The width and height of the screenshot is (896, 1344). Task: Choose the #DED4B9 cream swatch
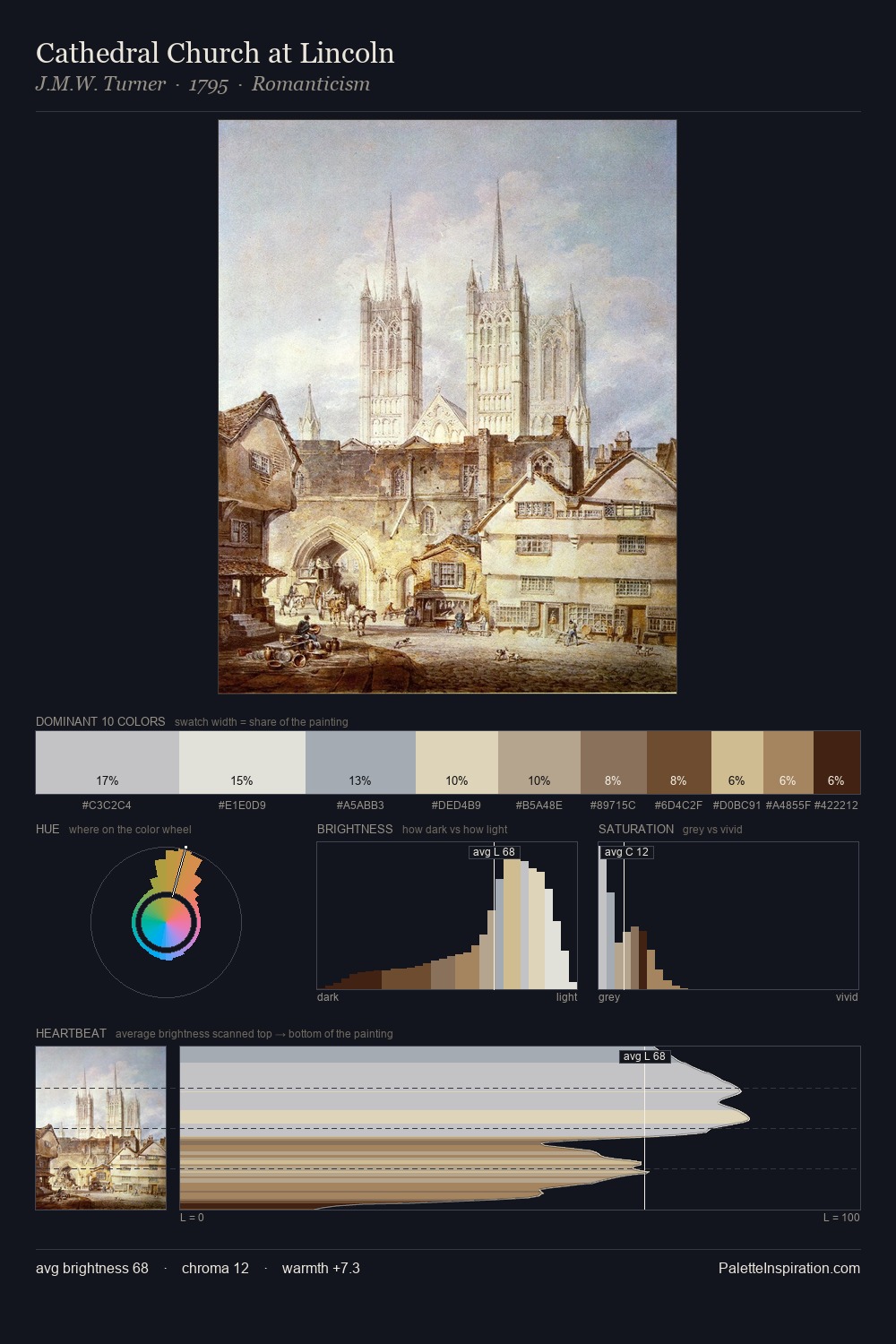[457, 762]
